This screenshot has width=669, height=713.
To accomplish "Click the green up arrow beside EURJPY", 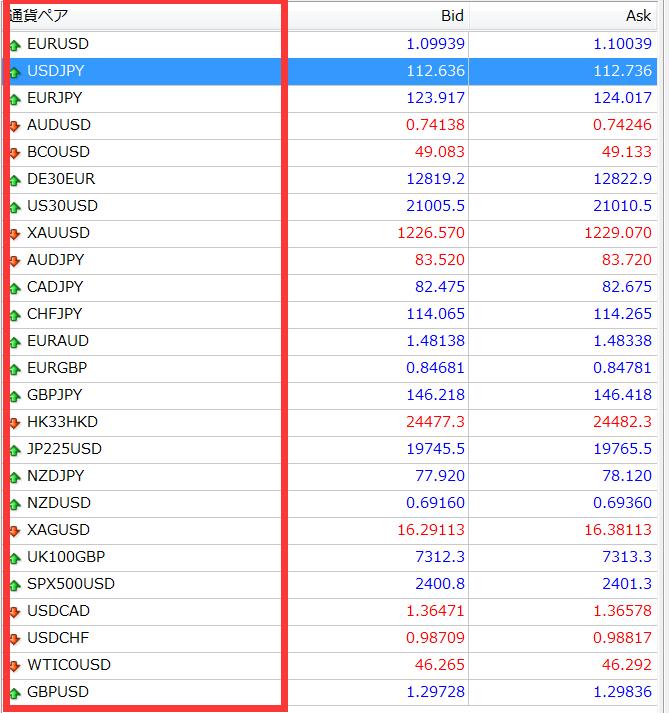I will (15, 99).
